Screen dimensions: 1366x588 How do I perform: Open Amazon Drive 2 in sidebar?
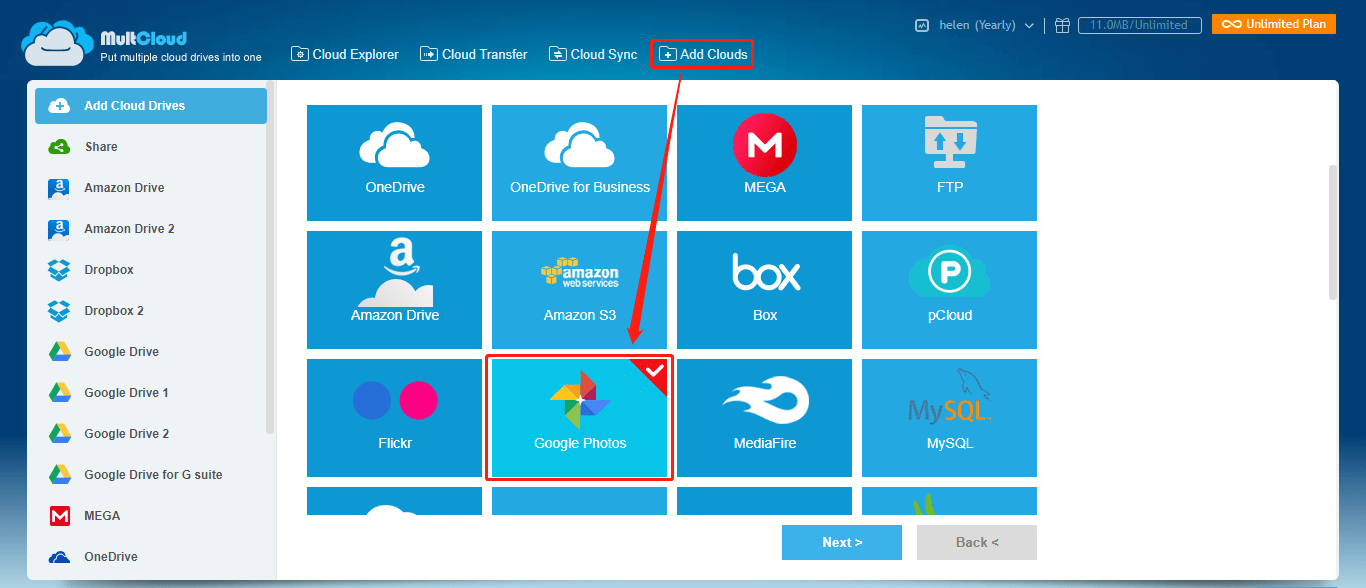coord(151,229)
